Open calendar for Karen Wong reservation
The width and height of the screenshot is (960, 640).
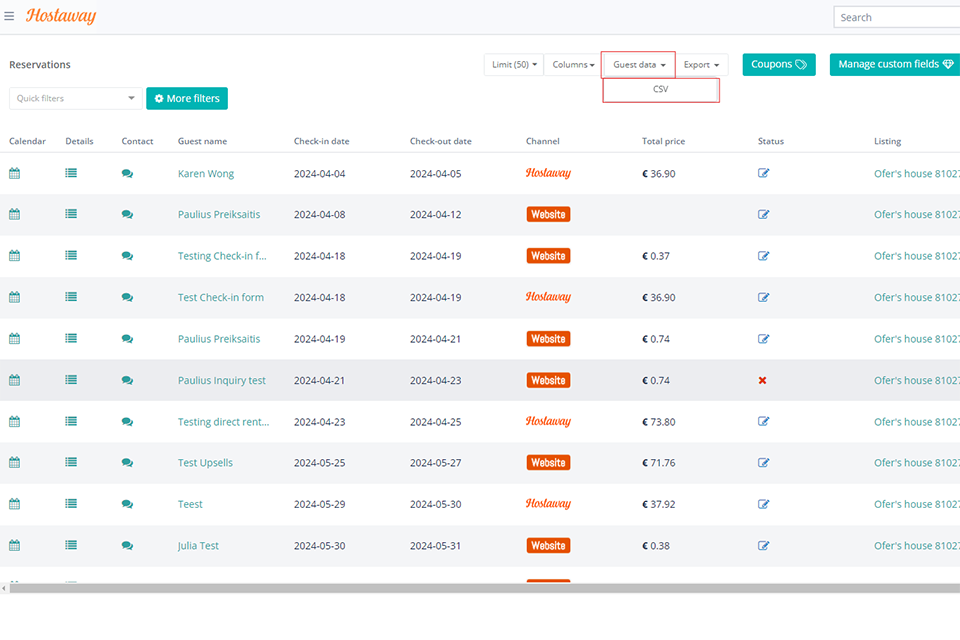15,173
